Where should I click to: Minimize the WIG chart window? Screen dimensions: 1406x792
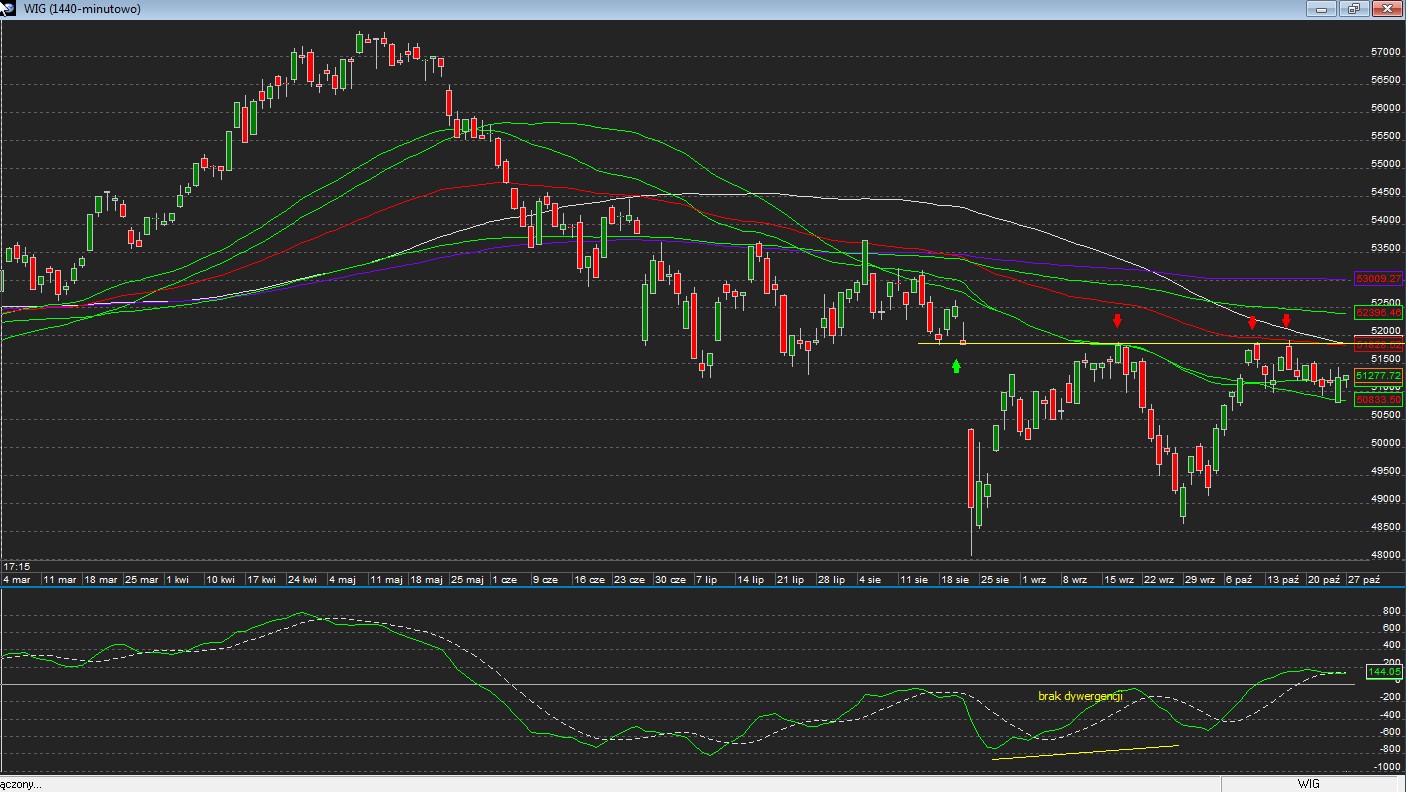(1321, 9)
